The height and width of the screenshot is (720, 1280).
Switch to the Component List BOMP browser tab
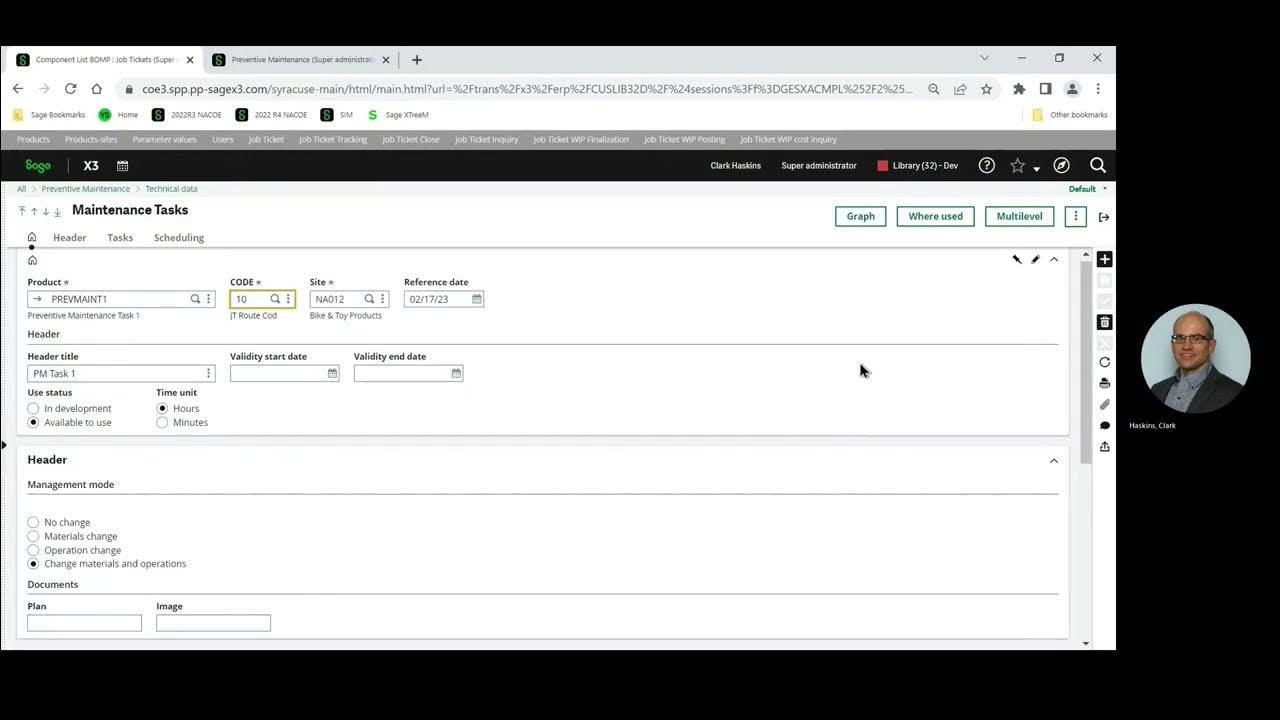tap(105, 60)
